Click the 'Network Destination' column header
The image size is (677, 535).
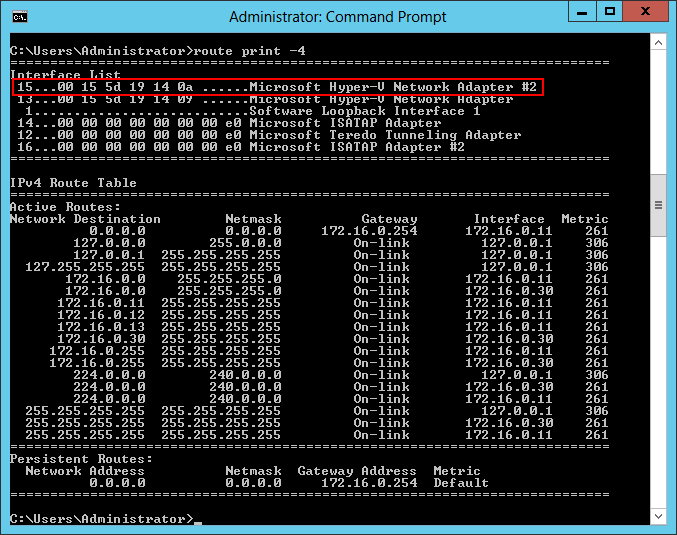pyautogui.click(x=85, y=219)
